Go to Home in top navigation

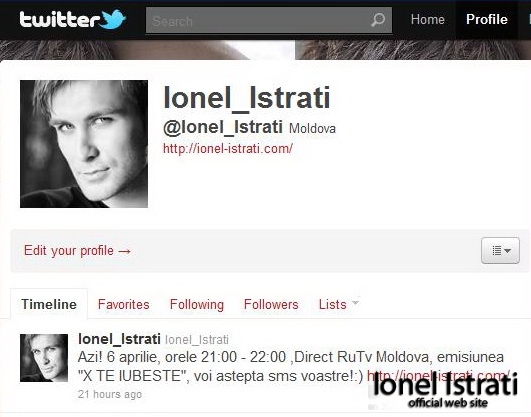427,19
